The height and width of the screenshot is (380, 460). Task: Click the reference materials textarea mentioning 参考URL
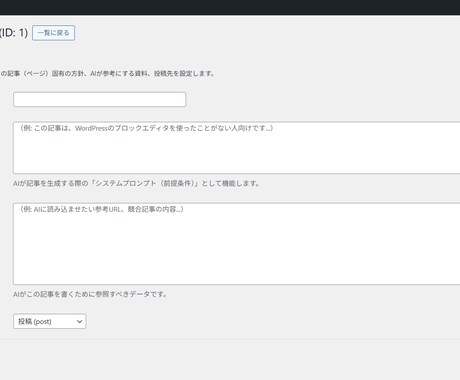click(x=237, y=244)
